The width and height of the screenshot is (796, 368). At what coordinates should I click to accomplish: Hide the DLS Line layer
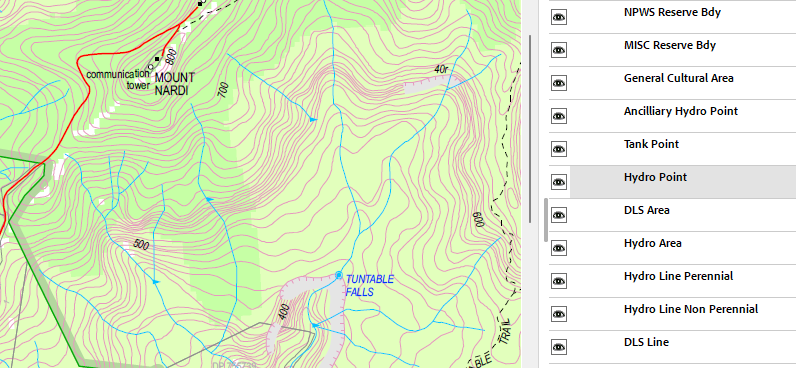pos(558,347)
